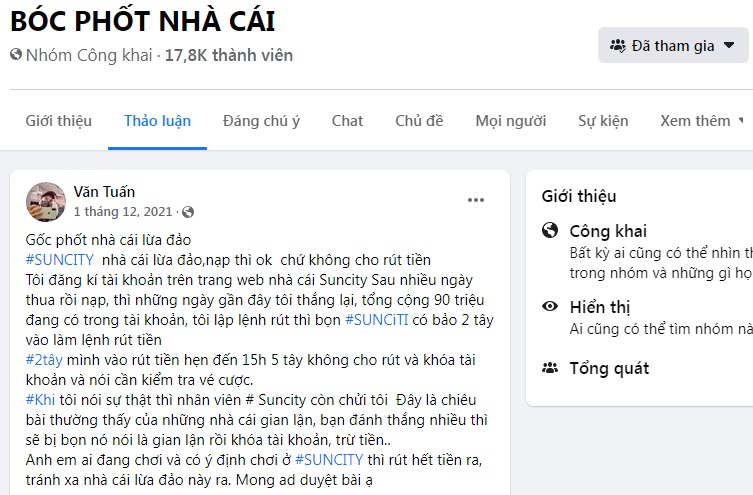Click the group people icon in Đã tham gia
This screenshot has width=753, height=495.
(x=618, y=46)
